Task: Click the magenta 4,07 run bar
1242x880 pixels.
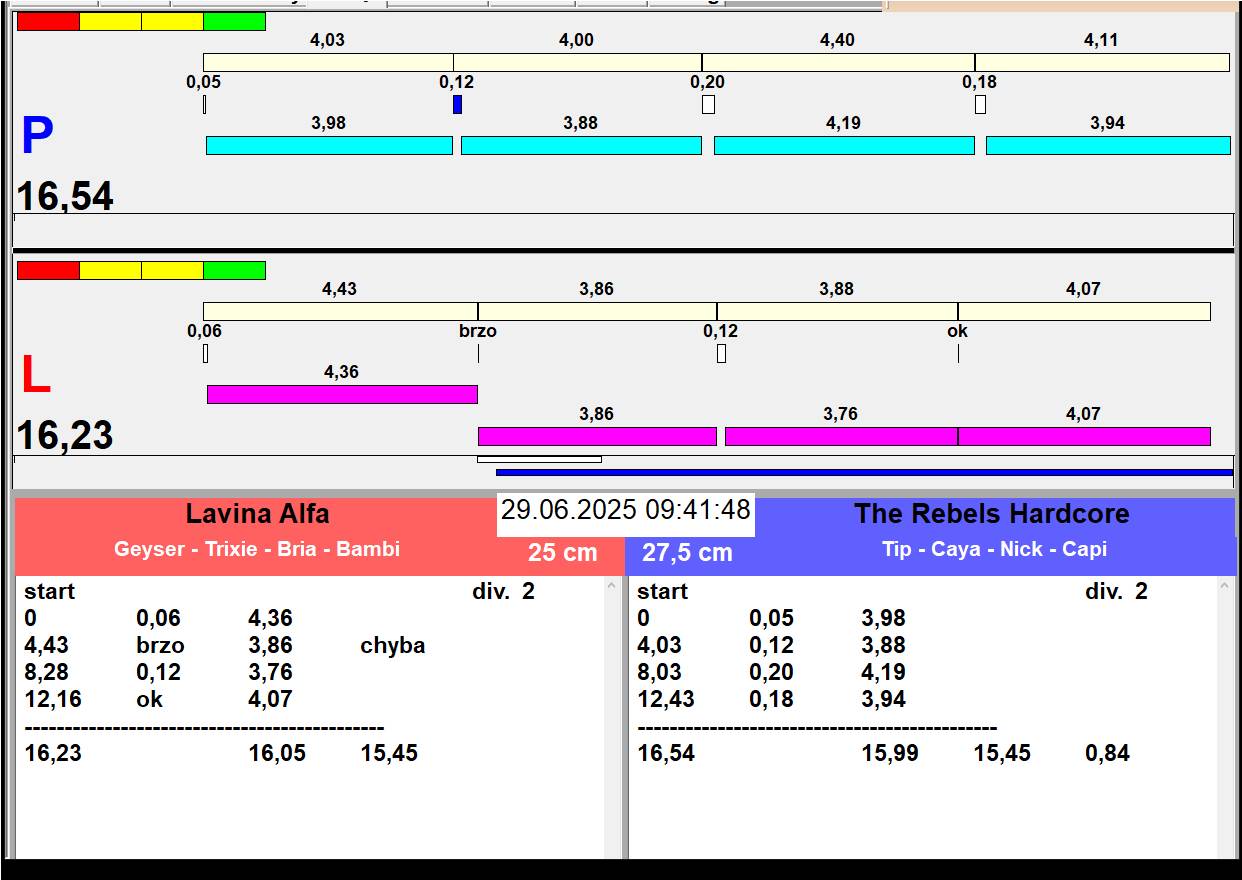Action: 1084,436
